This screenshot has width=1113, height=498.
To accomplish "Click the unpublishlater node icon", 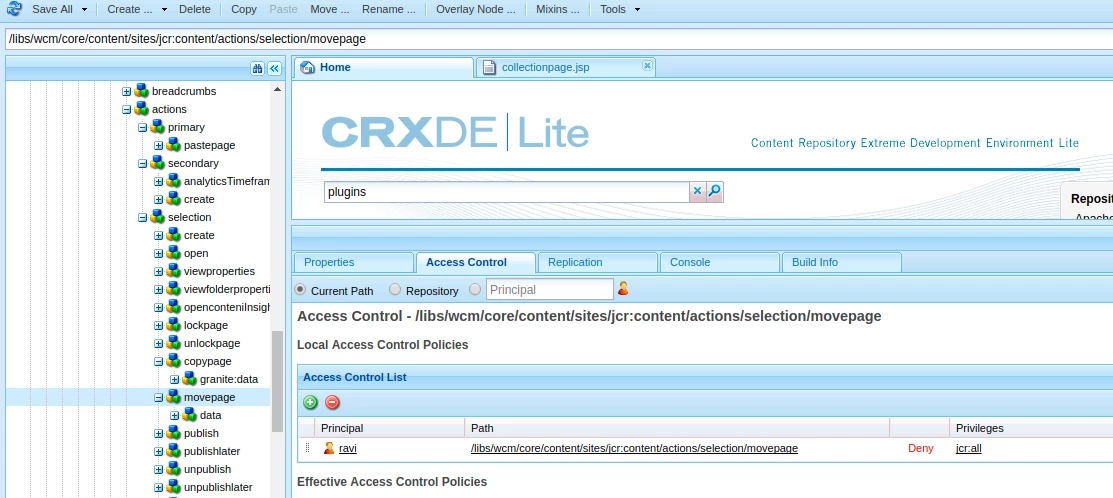I will click(x=173, y=487).
